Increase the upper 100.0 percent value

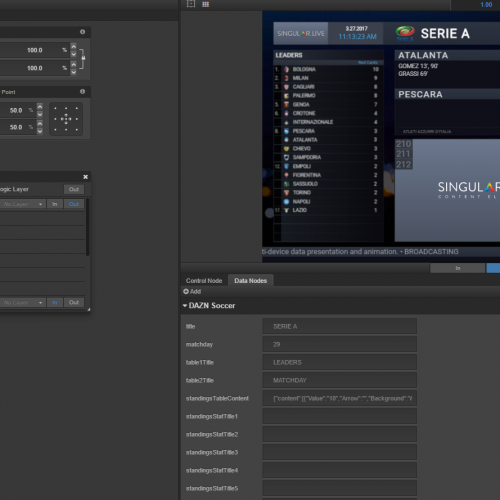click(74, 47)
